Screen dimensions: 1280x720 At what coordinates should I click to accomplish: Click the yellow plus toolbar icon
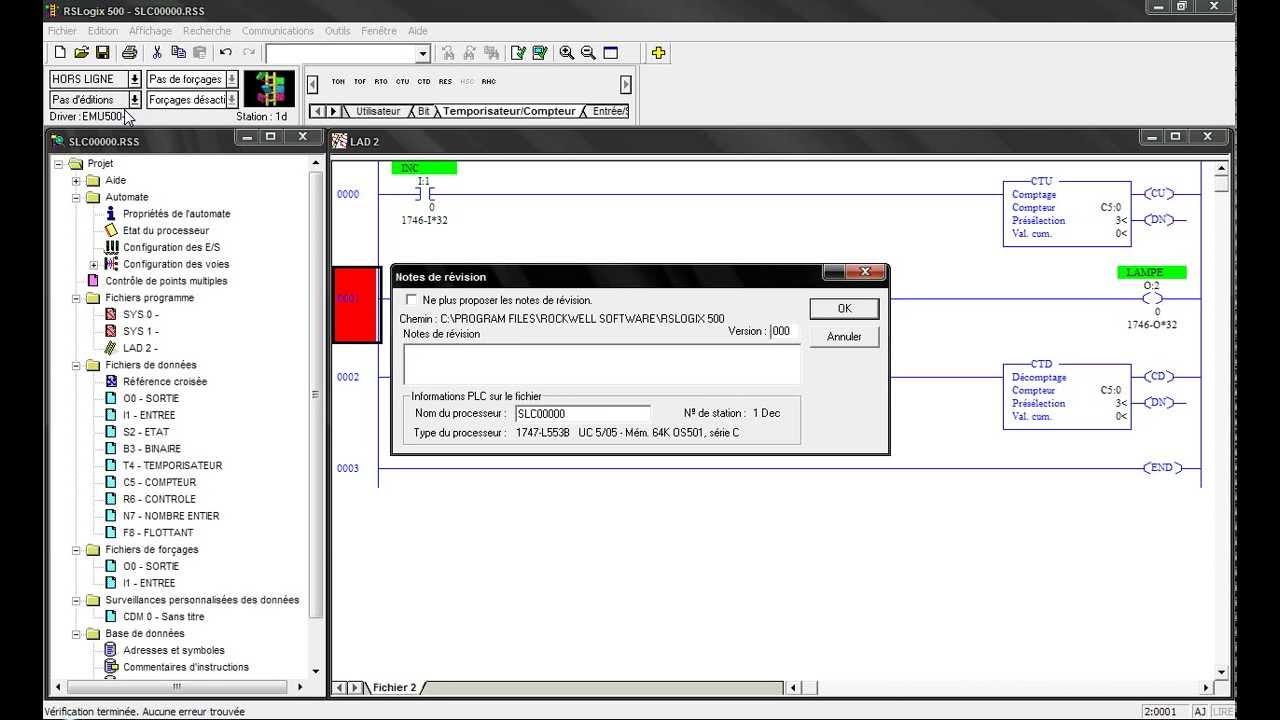click(x=658, y=53)
